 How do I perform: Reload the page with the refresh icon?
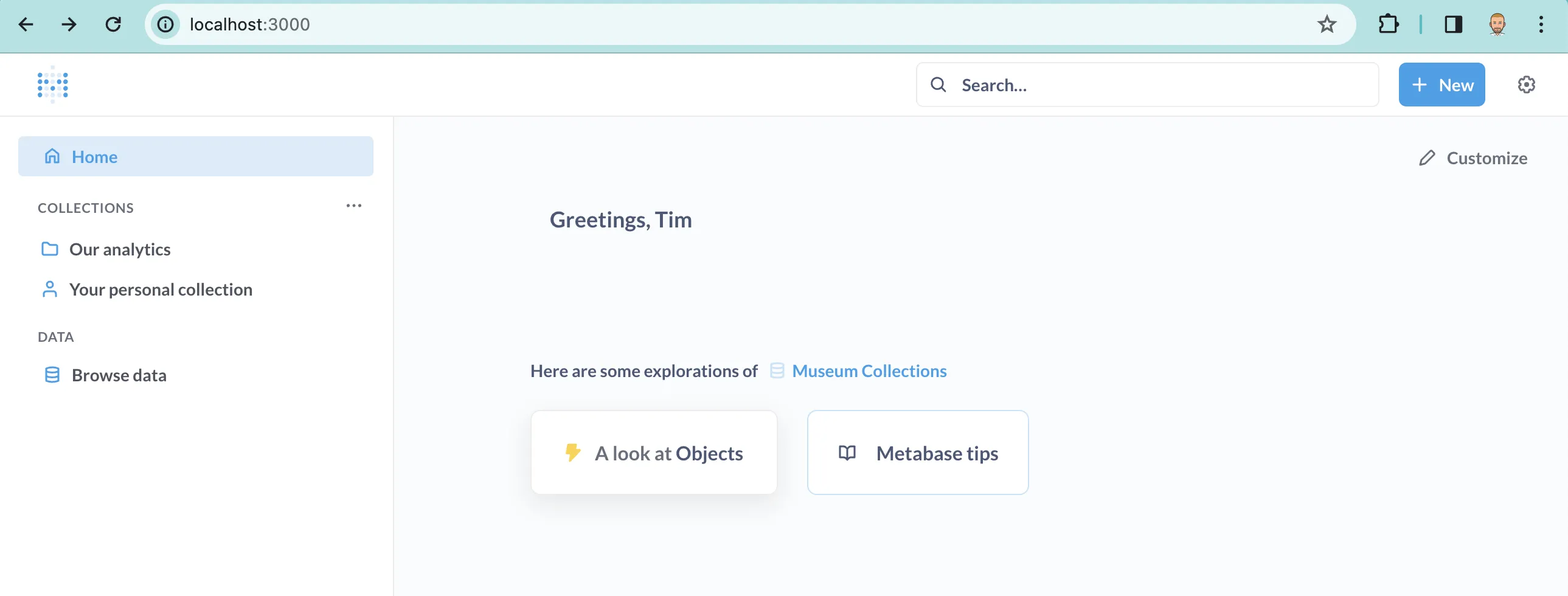[x=113, y=24]
